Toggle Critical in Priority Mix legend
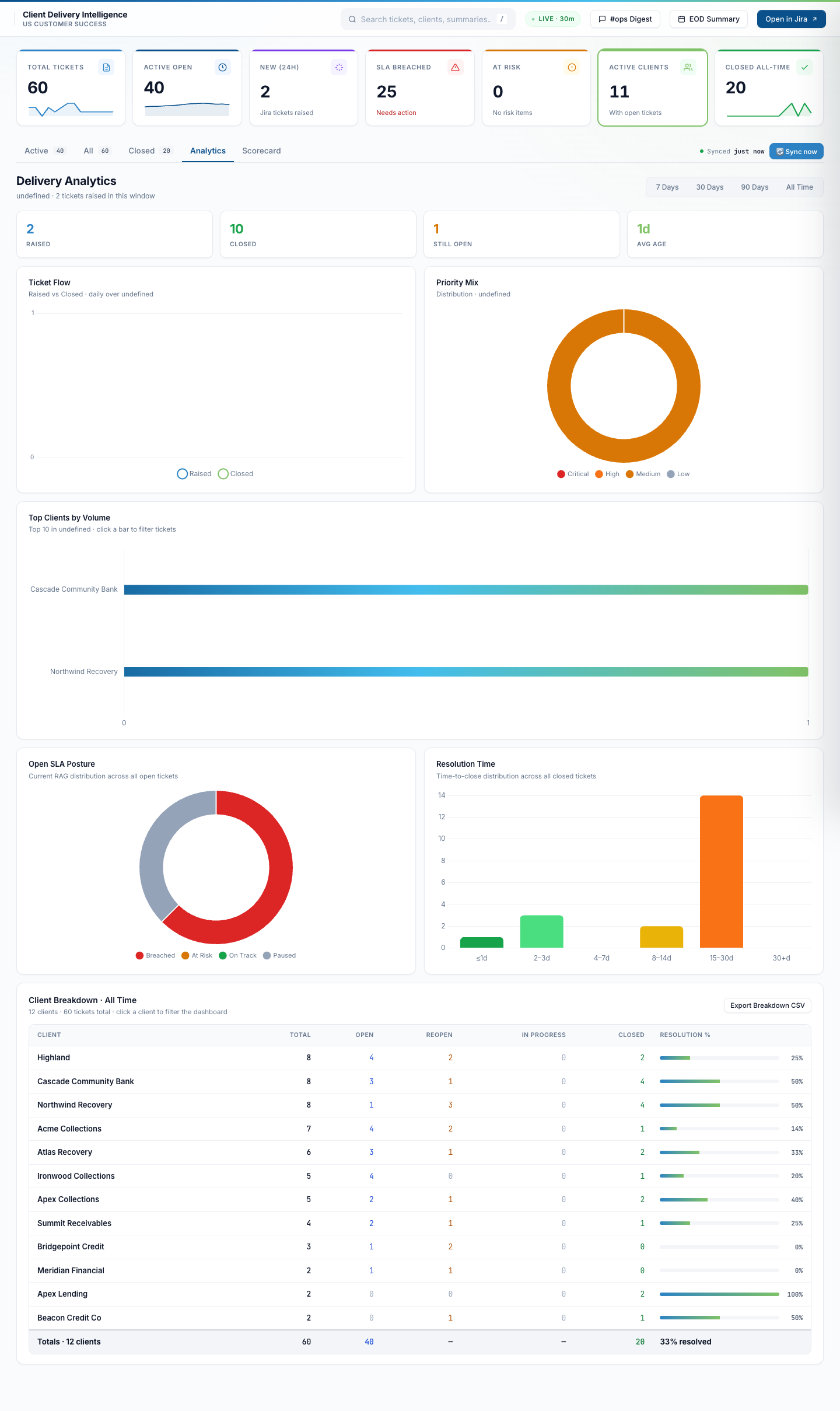Screen dimensions: 840x1411 (x=573, y=474)
